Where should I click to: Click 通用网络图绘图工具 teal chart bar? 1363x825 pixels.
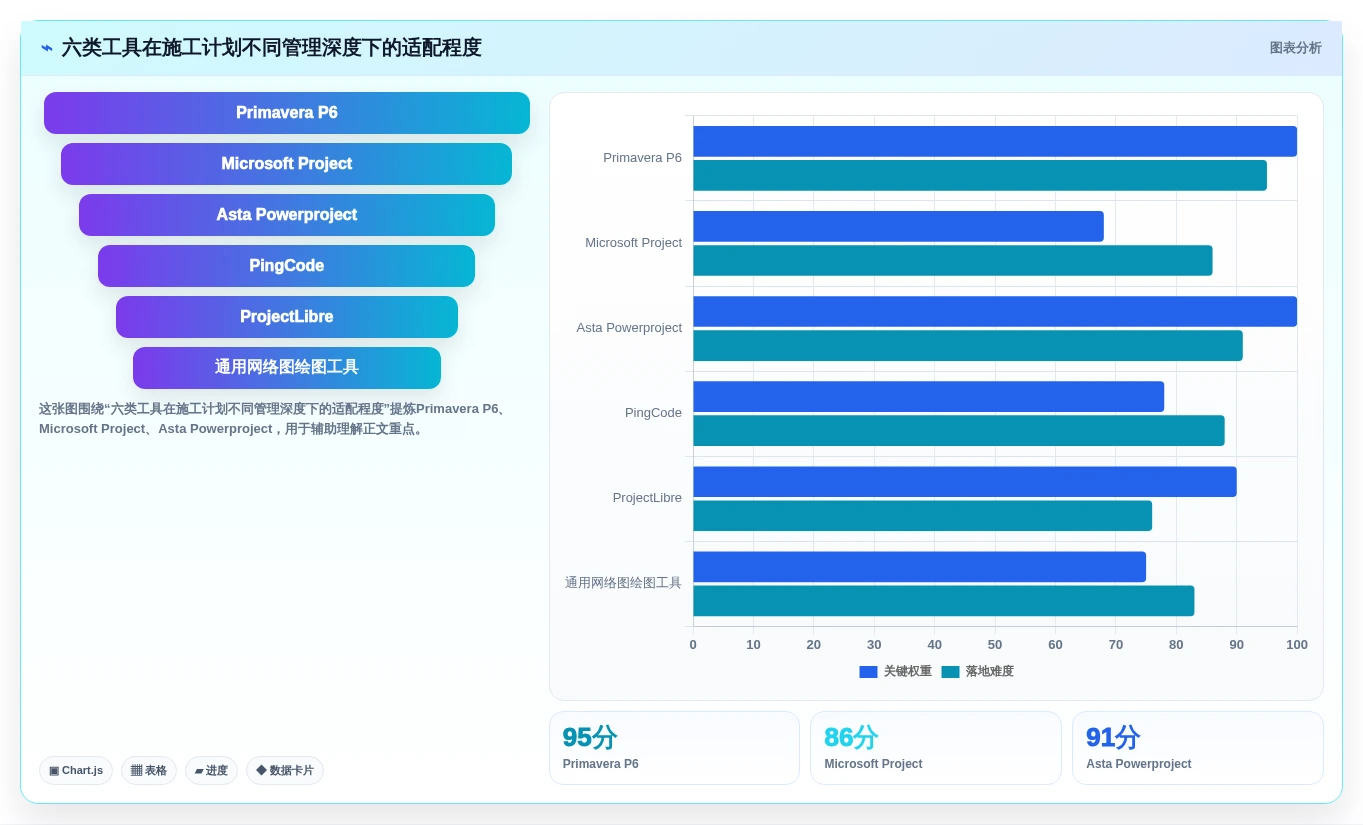click(944, 600)
